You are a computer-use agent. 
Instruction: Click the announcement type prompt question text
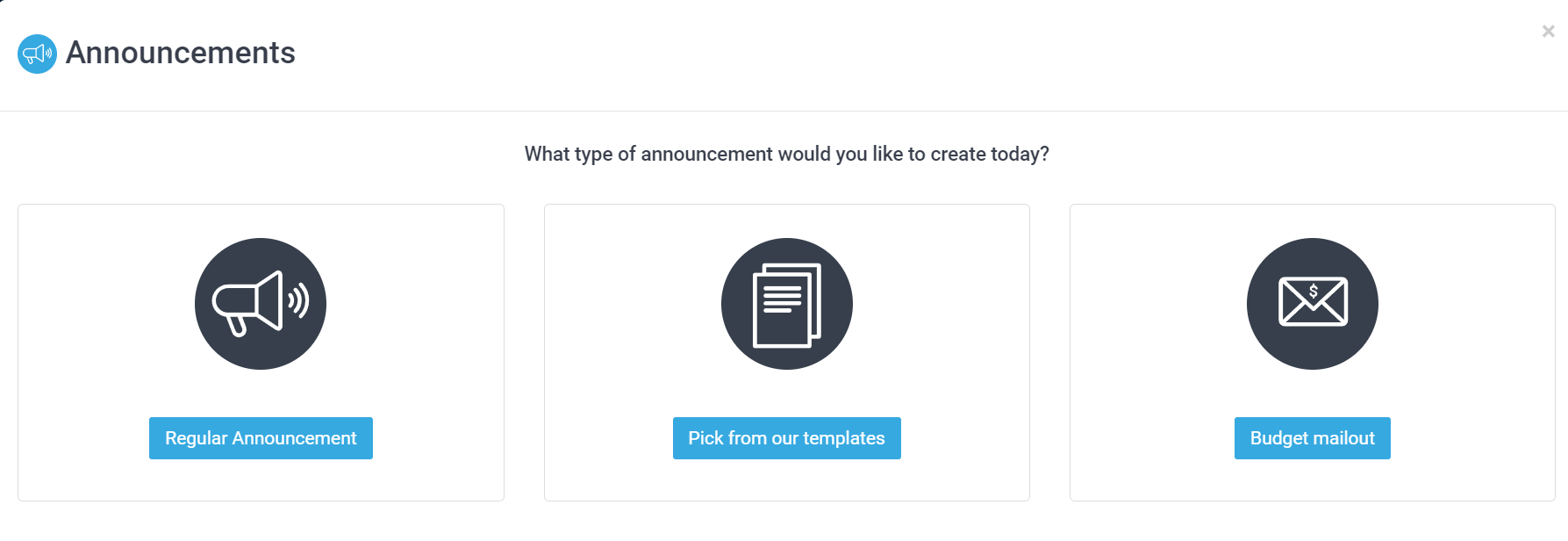pyautogui.click(x=786, y=154)
